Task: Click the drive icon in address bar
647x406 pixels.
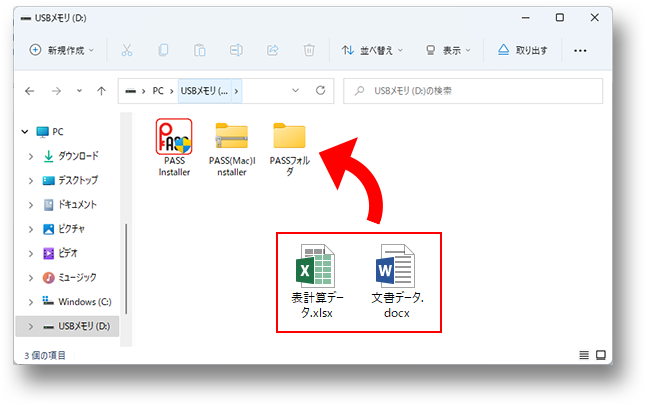Action: tap(131, 91)
